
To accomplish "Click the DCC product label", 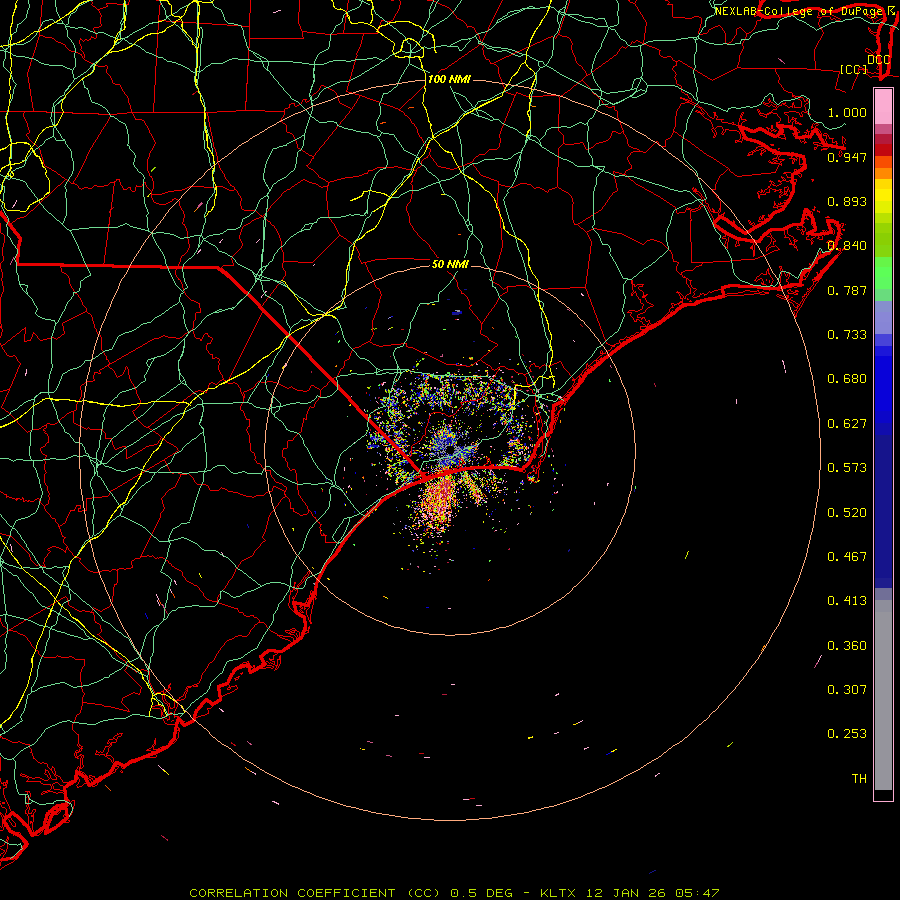I will pyautogui.click(x=878, y=60).
